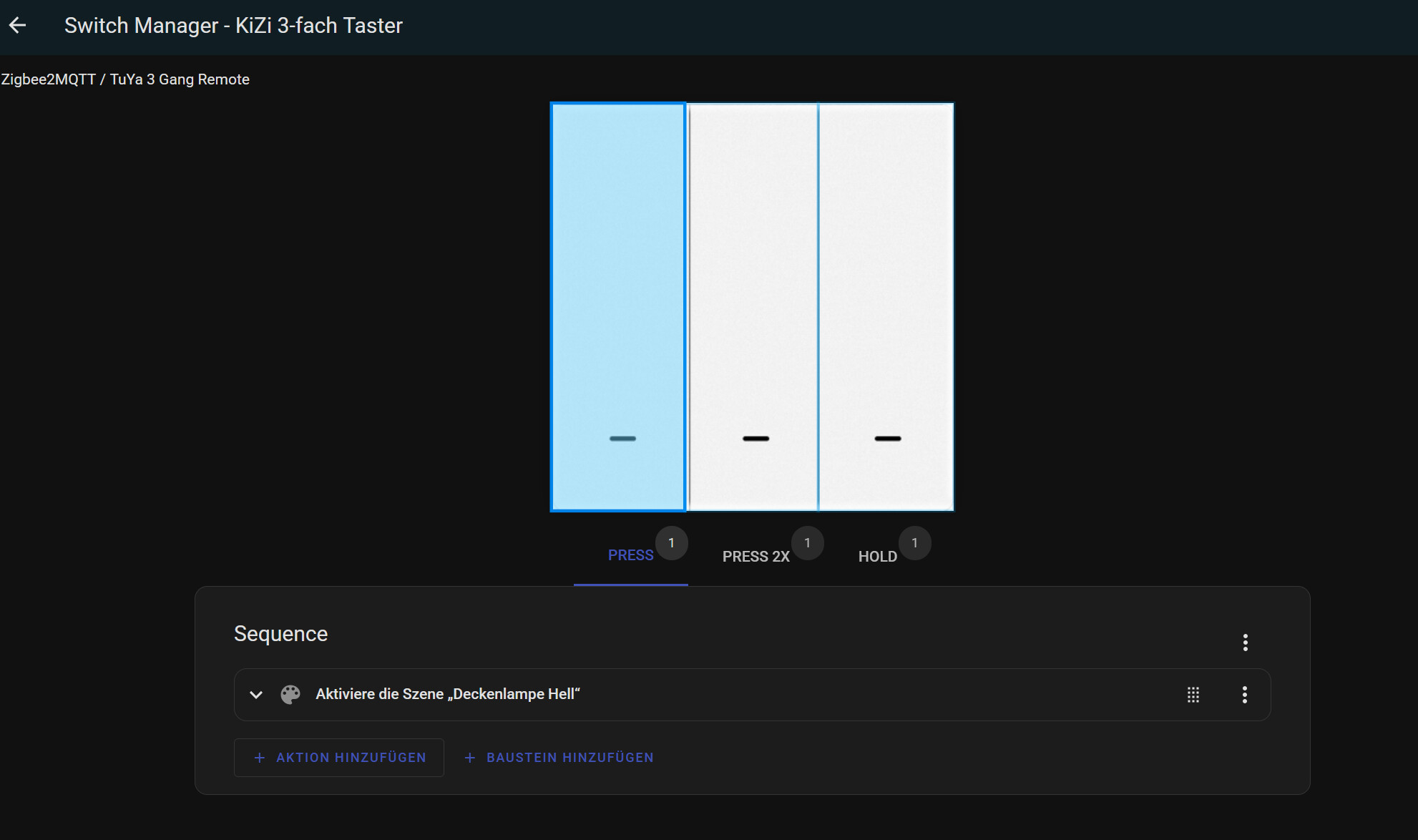The height and width of the screenshot is (840, 1418).
Task: Select the left switch button
Action: click(618, 307)
